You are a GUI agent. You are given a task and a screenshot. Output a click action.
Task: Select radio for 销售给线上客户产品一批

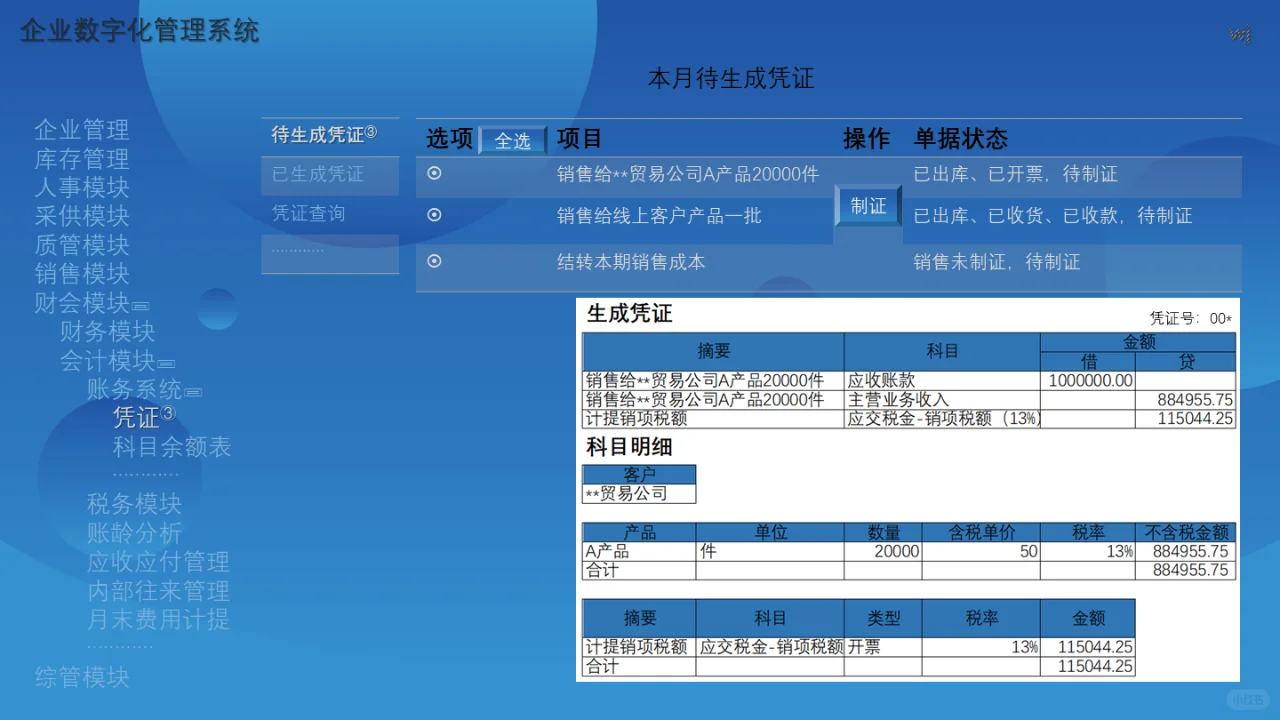(434, 215)
